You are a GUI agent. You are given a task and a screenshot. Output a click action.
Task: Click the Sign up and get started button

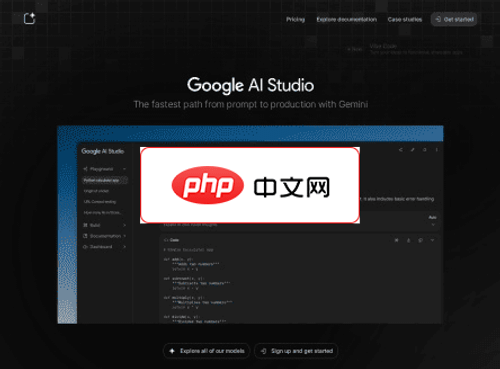point(296,351)
